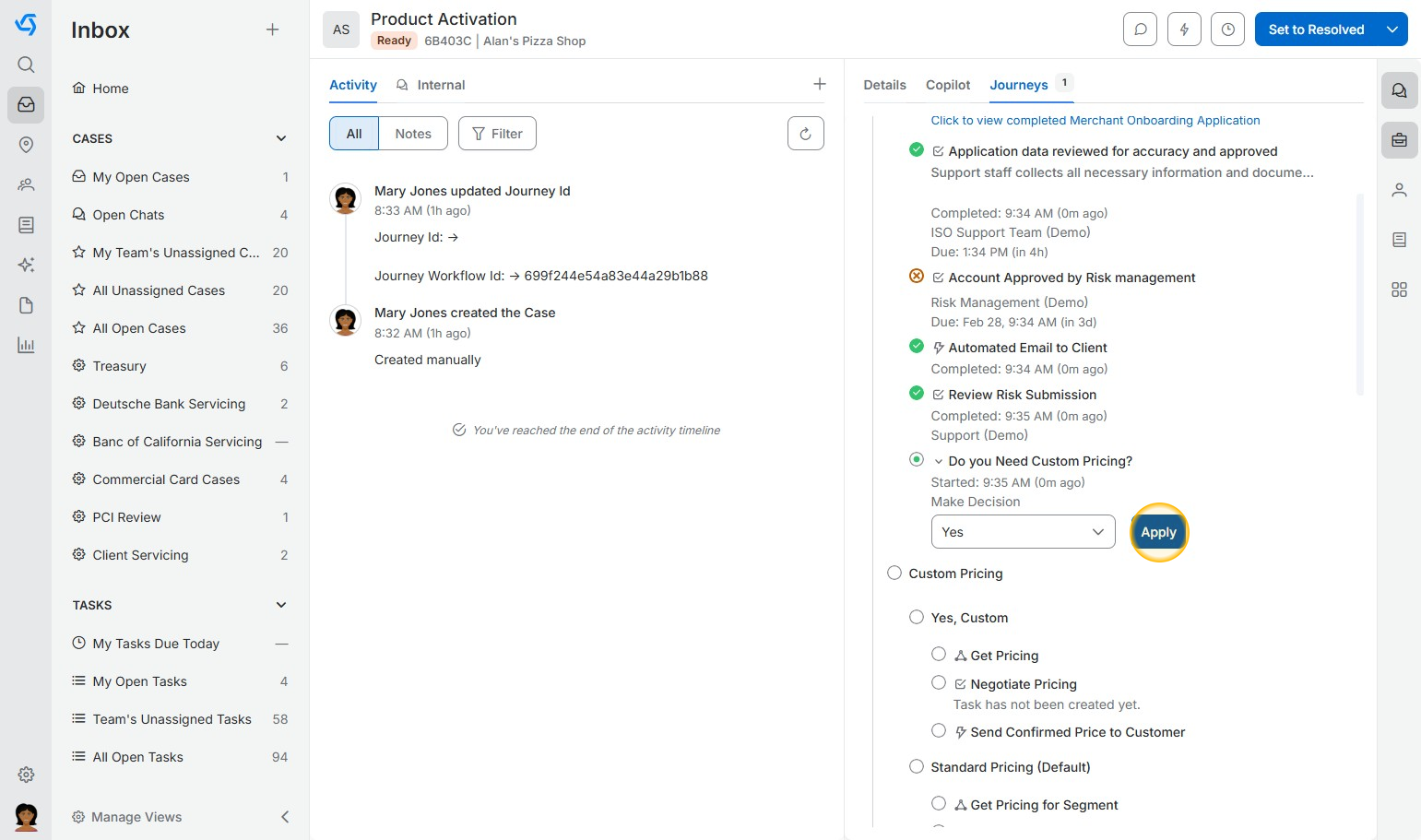Viewport: 1421px width, 840px height.
Task: Click the lightning bolt automation icon
Action: point(1184,30)
